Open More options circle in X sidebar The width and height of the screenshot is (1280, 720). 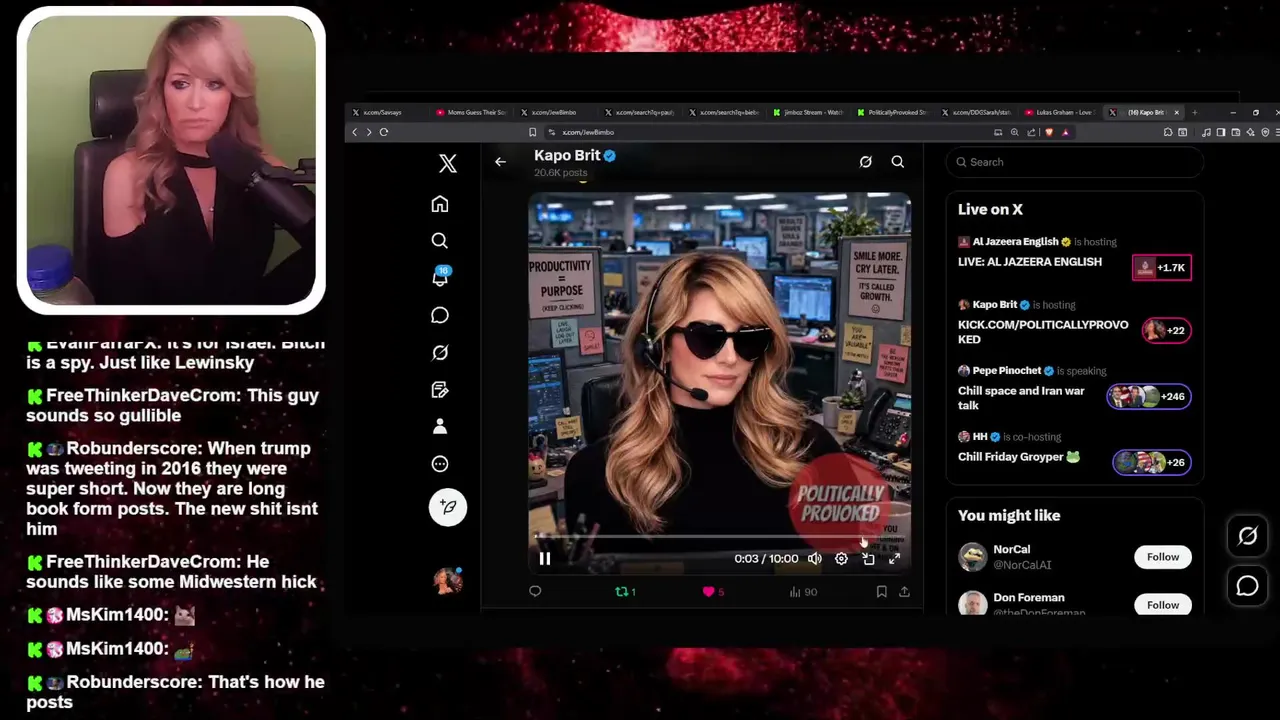coord(440,464)
